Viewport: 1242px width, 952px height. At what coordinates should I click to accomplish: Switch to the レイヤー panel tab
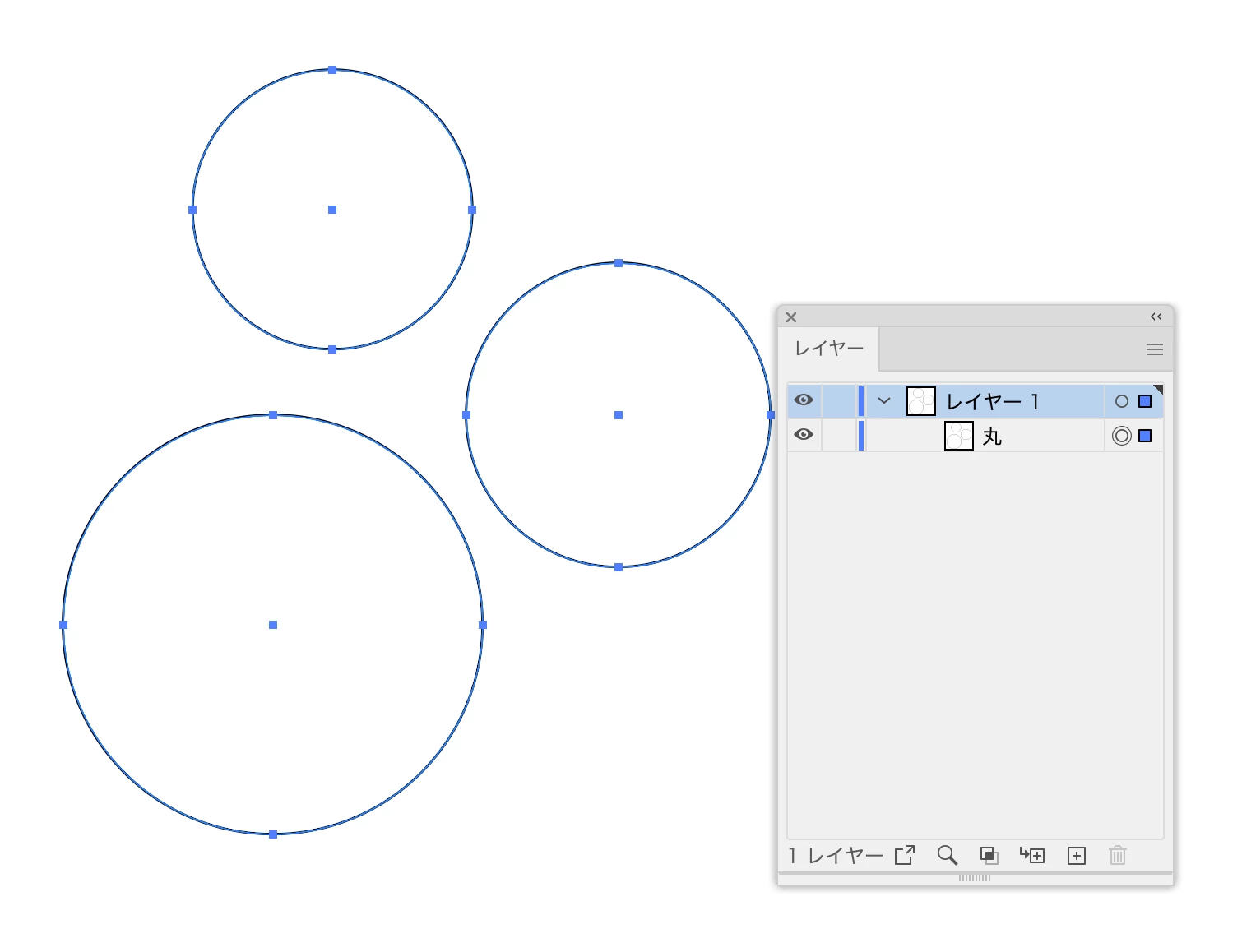pyautogui.click(x=829, y=349)
